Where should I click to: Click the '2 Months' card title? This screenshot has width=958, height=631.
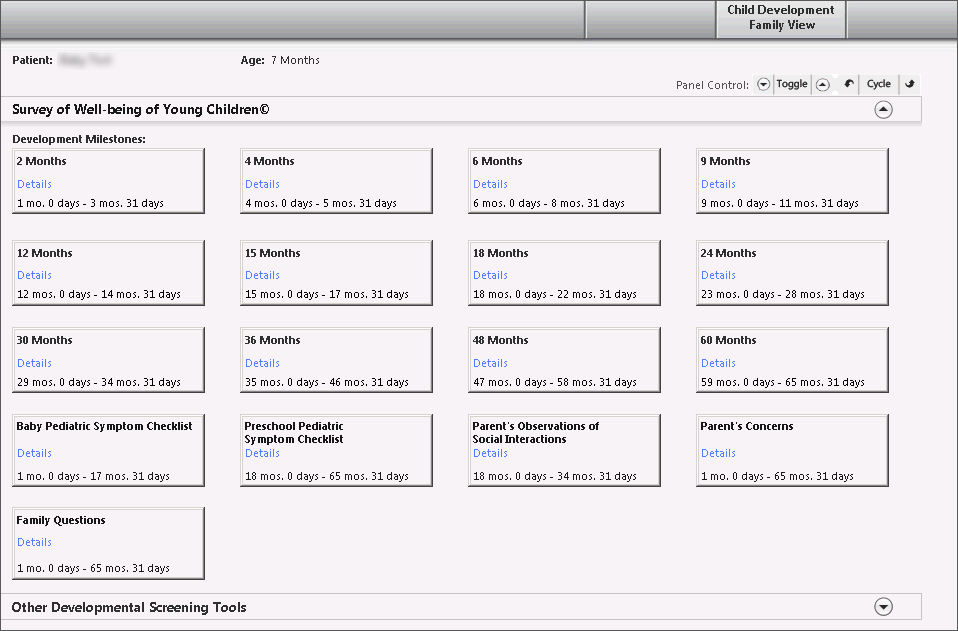tap(42, 161)
